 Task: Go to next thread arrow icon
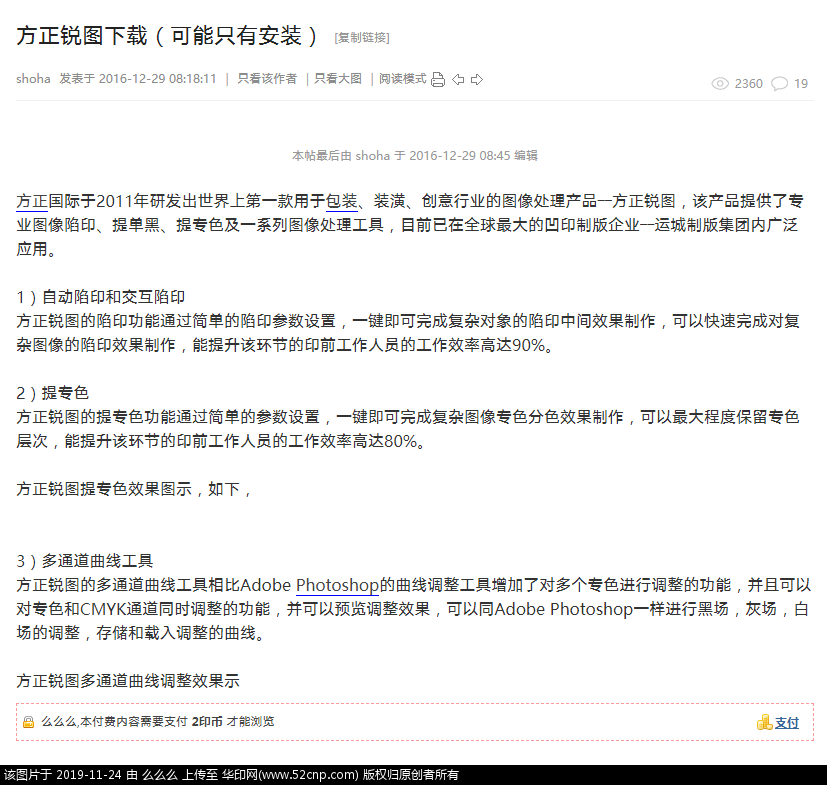pos(477,80)
